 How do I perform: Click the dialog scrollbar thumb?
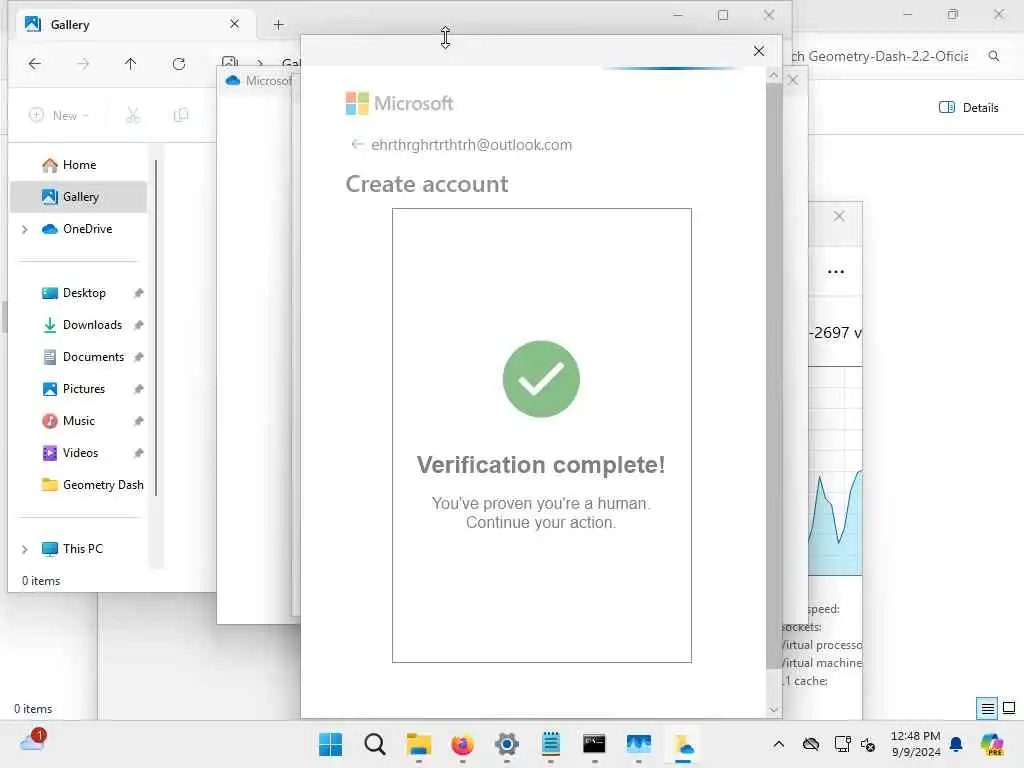(773, 376)
